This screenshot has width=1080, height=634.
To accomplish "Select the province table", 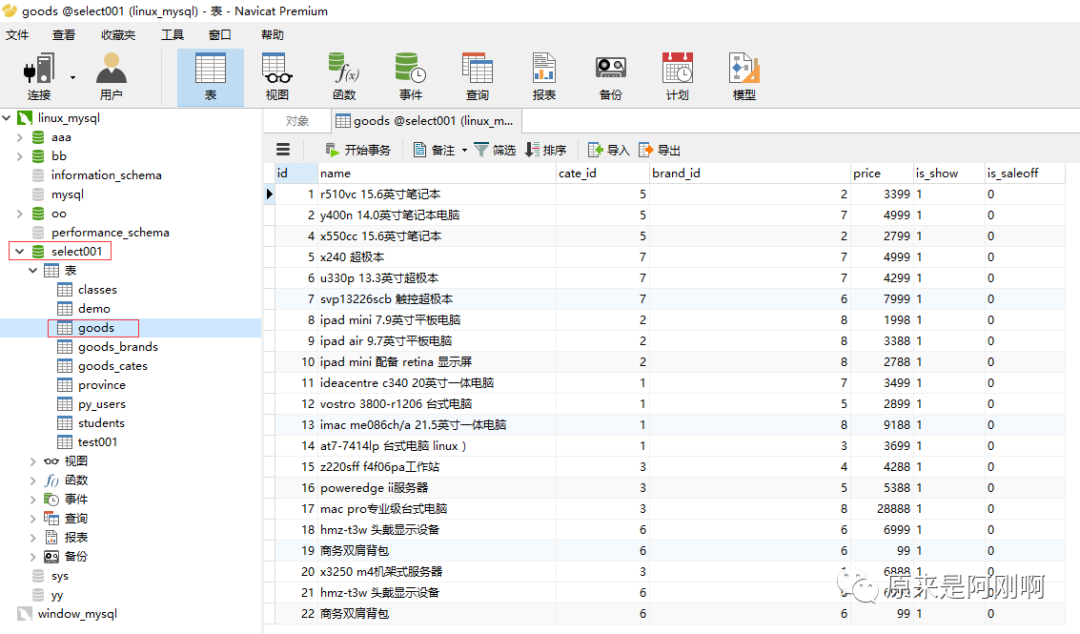I will pyautogui.click(x=101, y=385).
